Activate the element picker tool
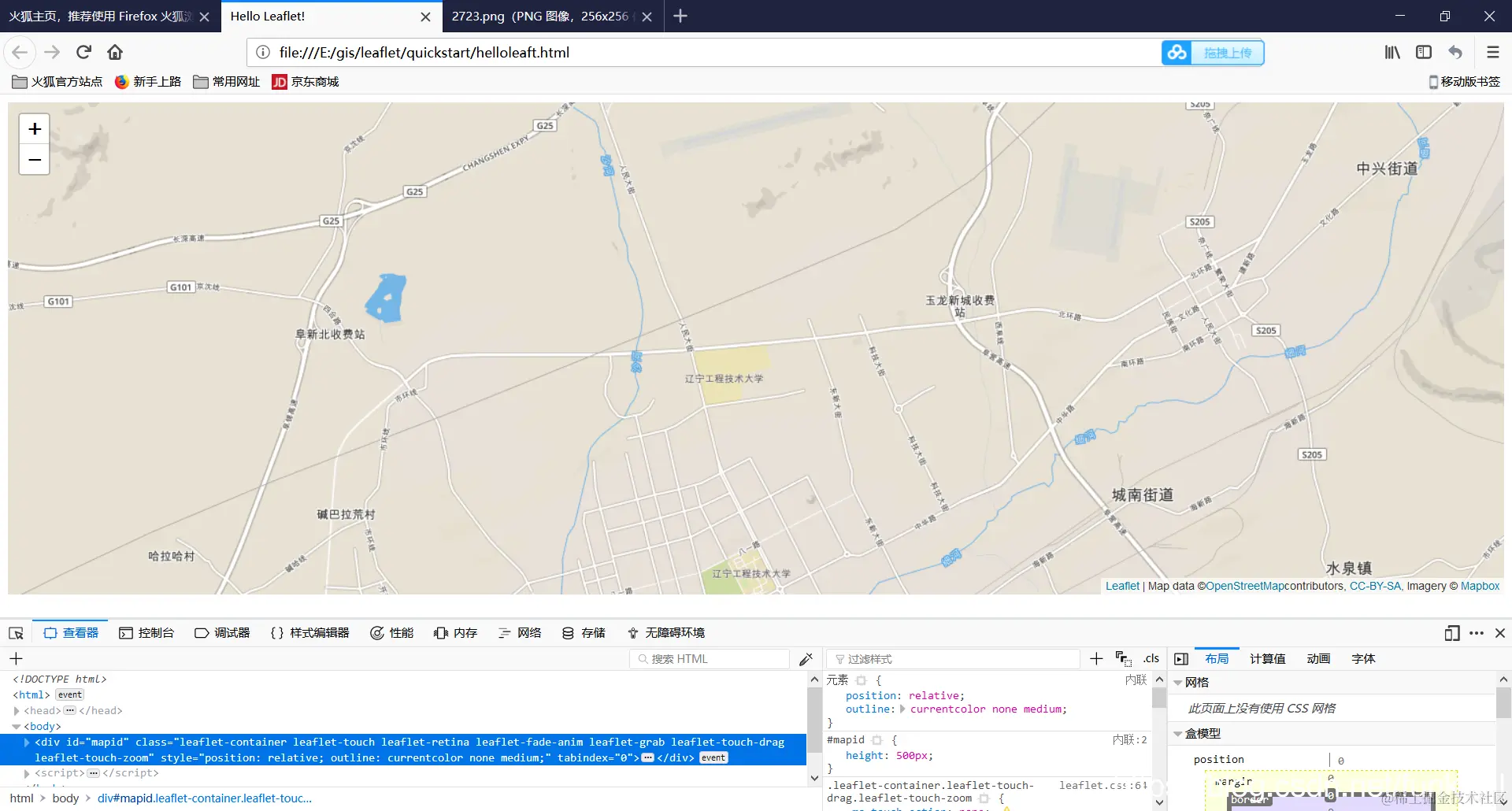 pyautogui.click(x=16, y=633)
